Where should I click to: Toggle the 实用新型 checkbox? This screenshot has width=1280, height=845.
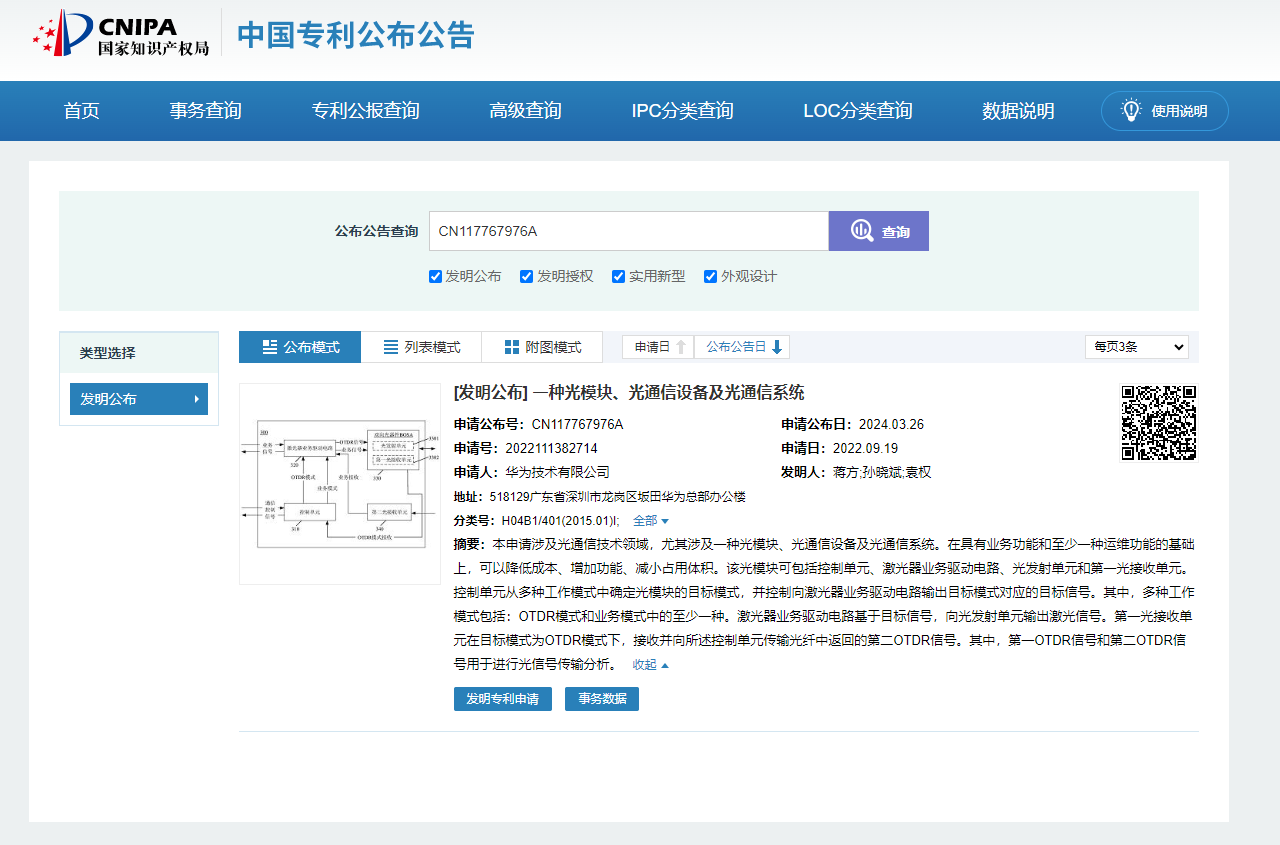(618, 277)
